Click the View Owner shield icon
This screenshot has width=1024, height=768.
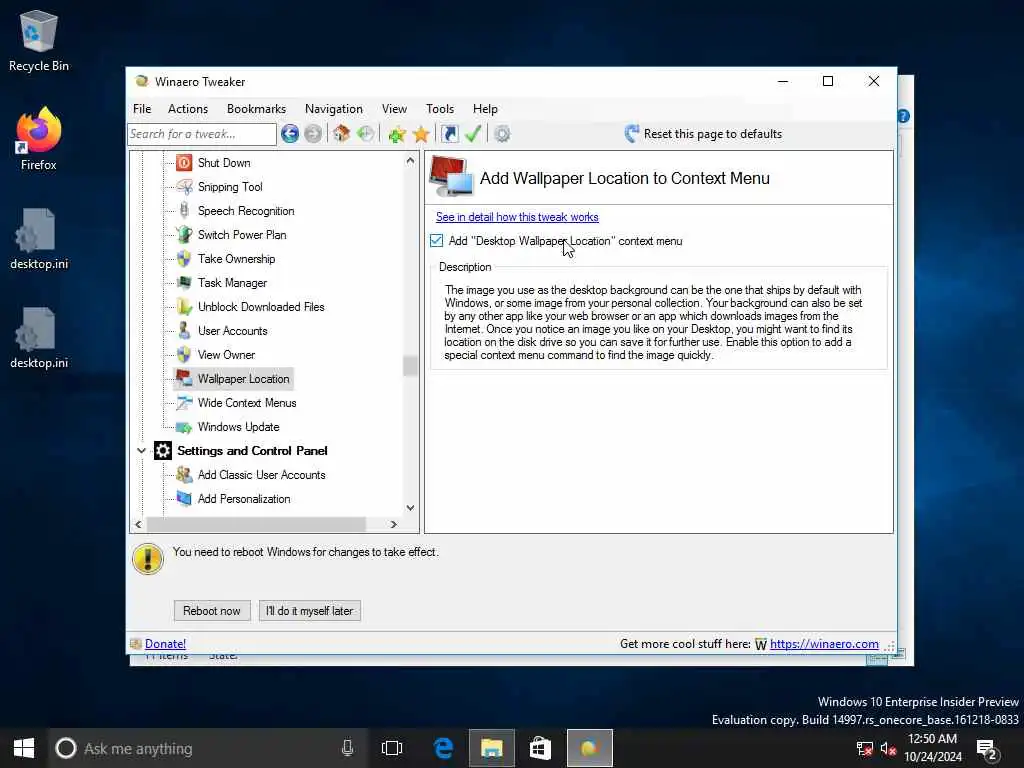(184, 355)
